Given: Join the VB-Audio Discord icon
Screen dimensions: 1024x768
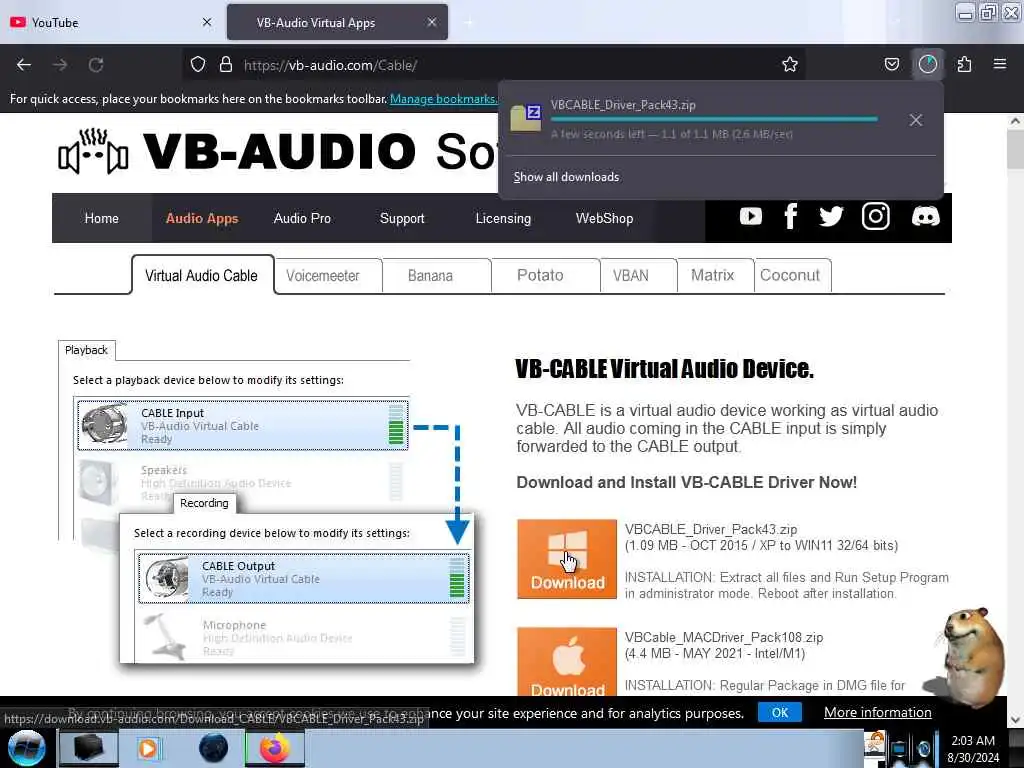Looking at the screenshot, I should pyautogui.click(x=925, y=216).
